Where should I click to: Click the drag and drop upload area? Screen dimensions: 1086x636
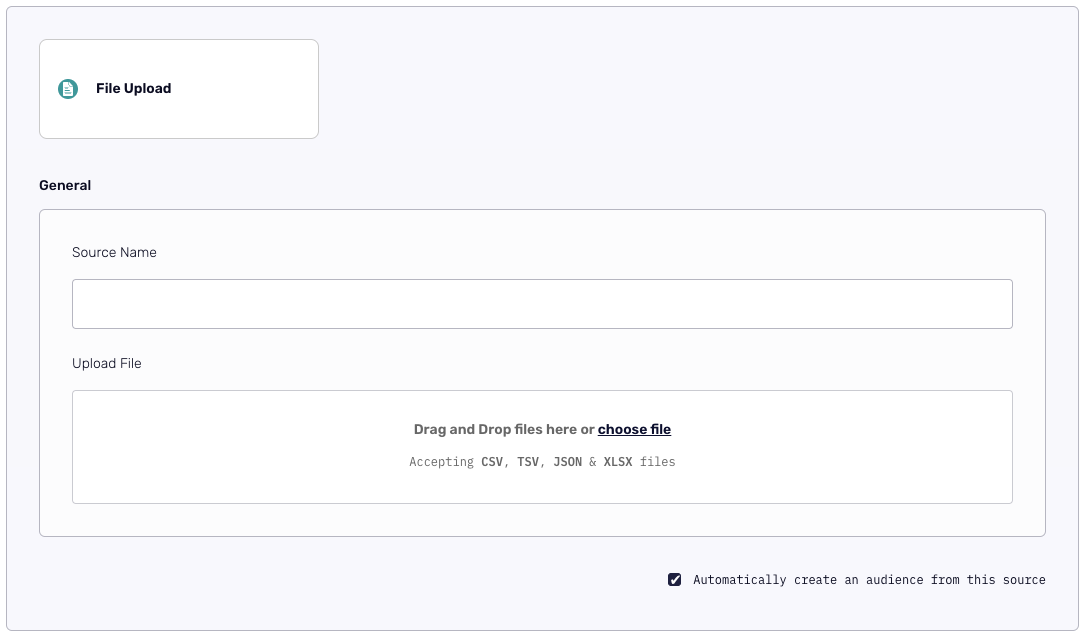pyautogui.click(x=542, y=447)
